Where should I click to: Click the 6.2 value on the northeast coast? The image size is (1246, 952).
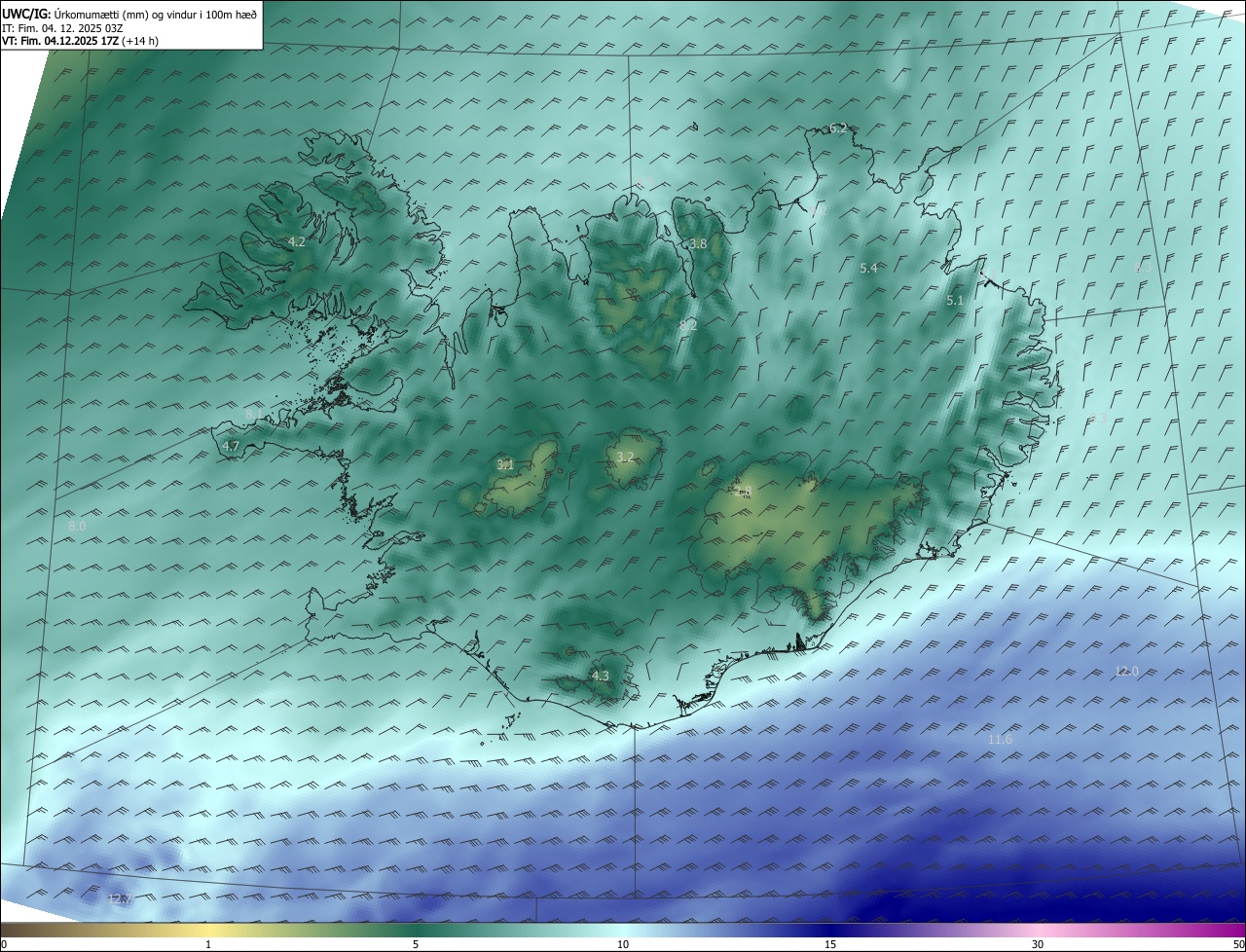pos(838,128)
